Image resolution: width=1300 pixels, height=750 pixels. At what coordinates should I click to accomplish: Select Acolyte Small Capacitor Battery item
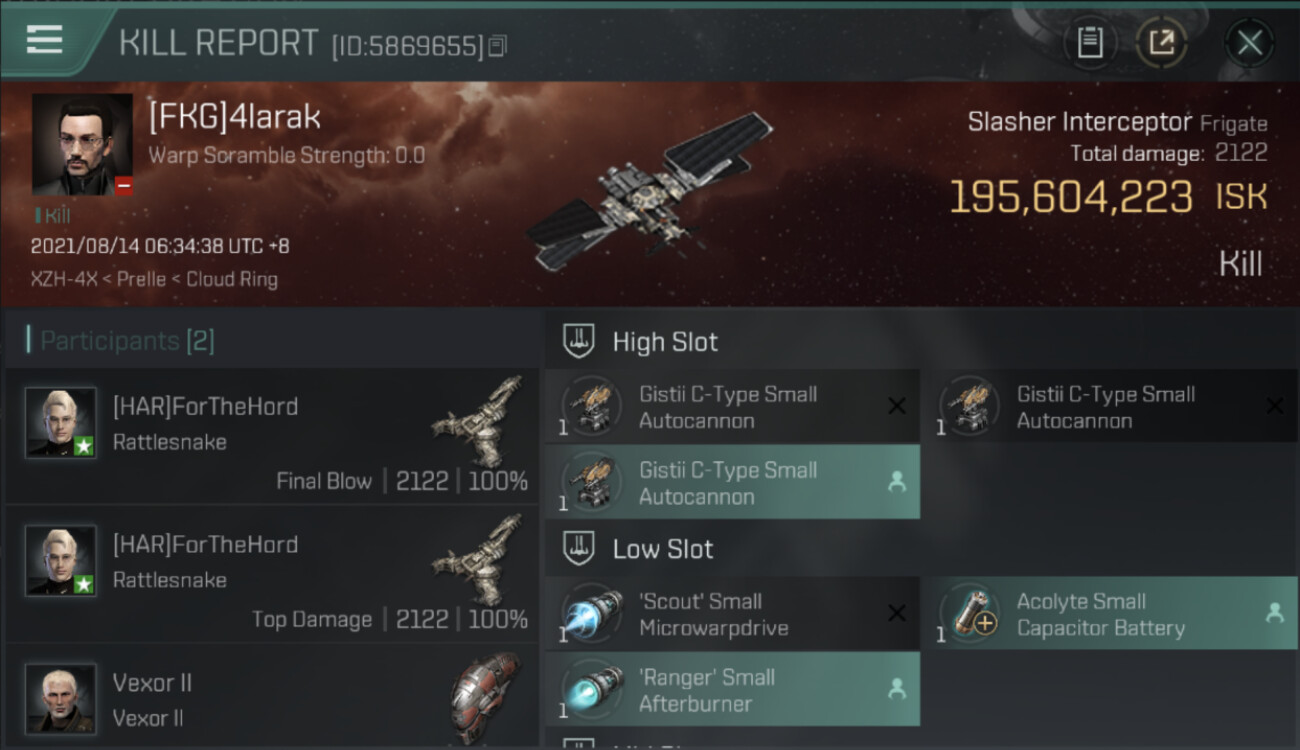[1110, 613]
